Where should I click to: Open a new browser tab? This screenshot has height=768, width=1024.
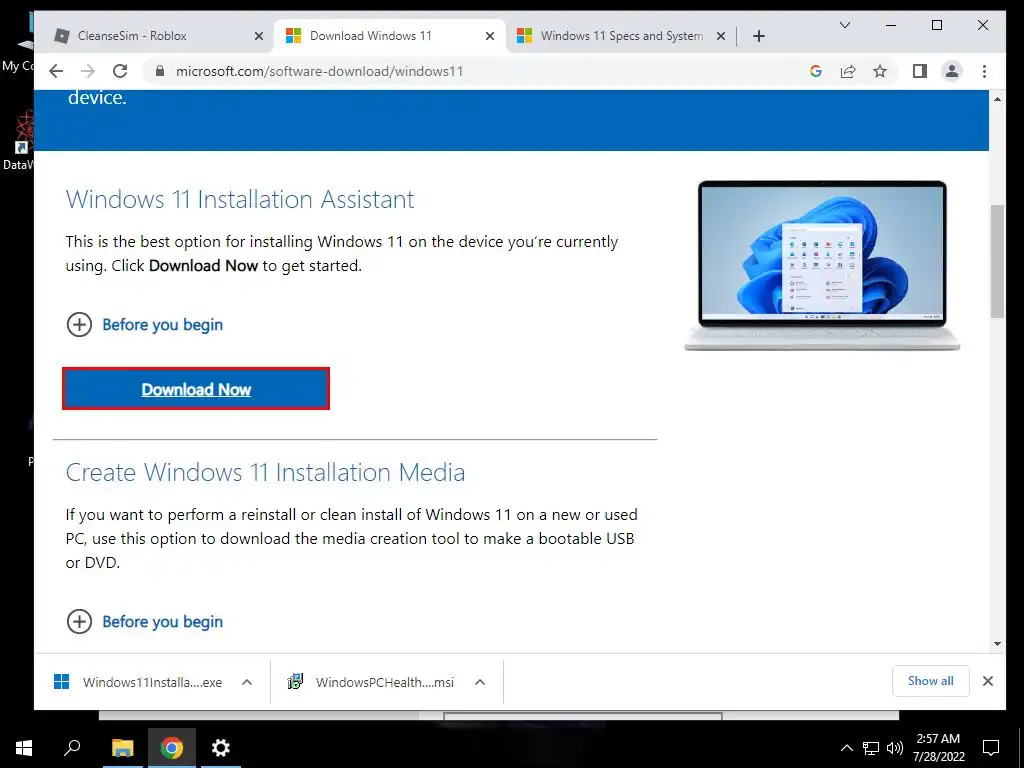point(758,36)
